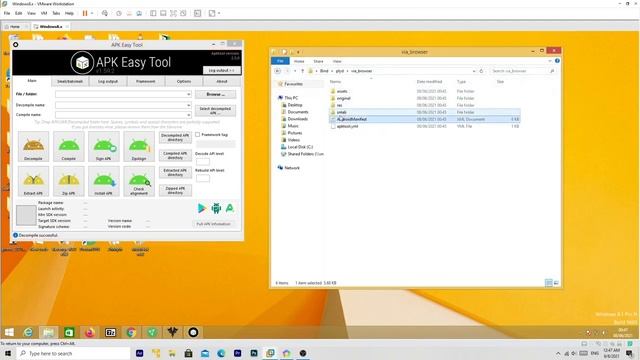Click the Compiled APK directory button
Viewport: 640px width, 360px height.
[x=175, y=155]
